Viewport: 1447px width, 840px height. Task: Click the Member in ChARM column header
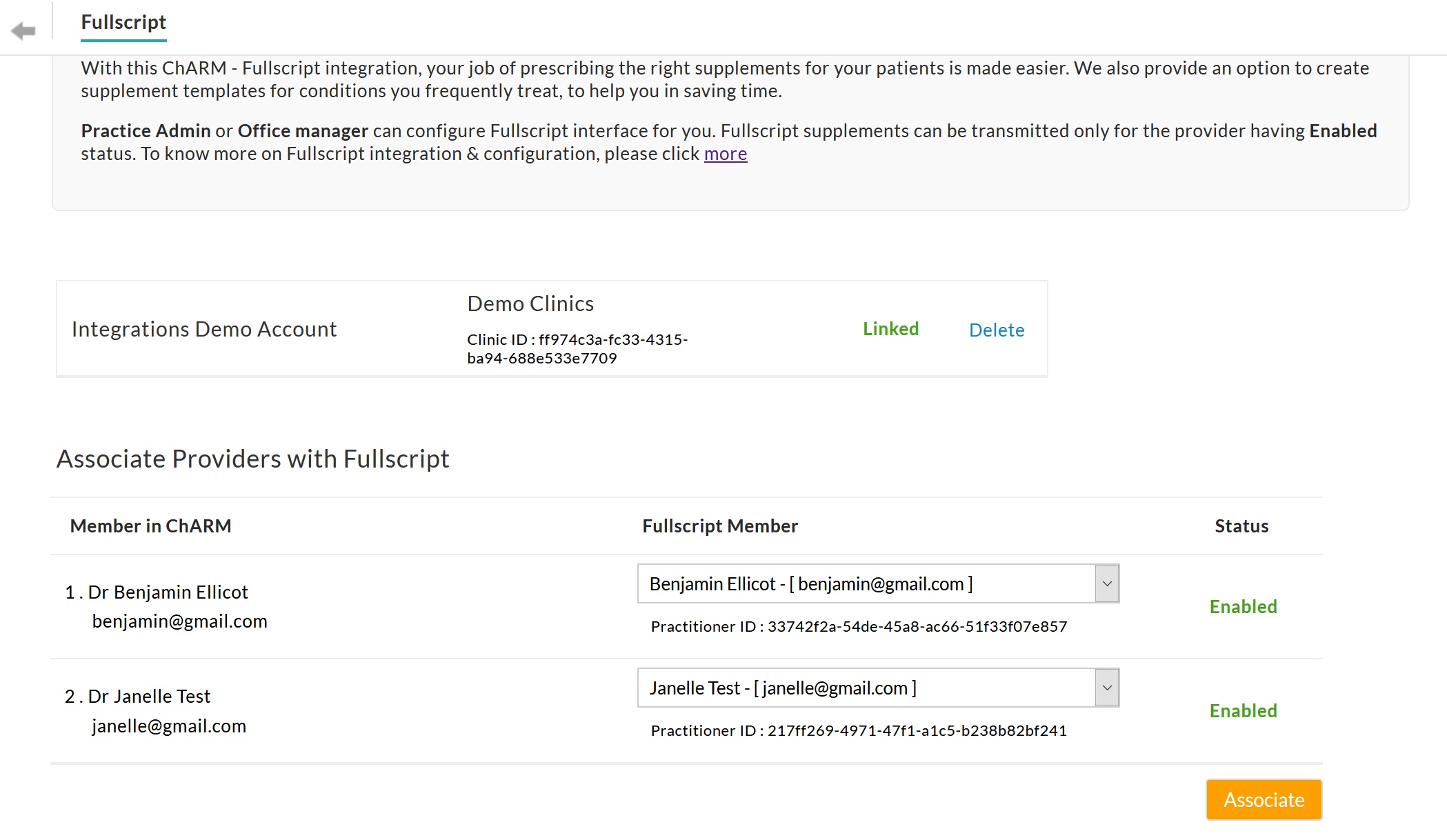pyautogui.click(x=150, y=526)
